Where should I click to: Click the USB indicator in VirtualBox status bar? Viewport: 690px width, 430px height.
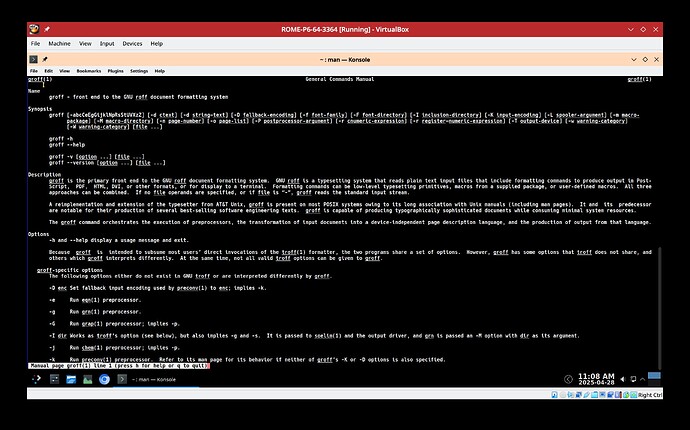(x=587, y=394)
